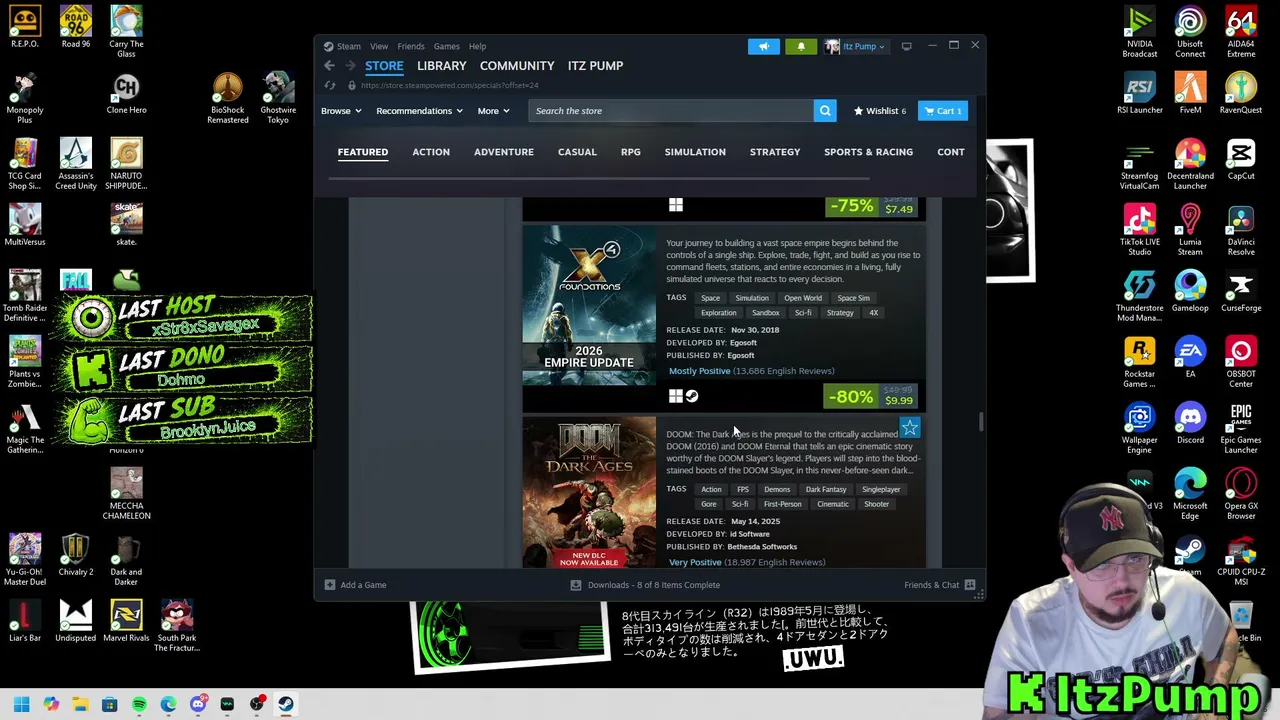This screenshot has height=720, width=1280.
Task: Click the First-Person tag
Action: click(783, 504)
